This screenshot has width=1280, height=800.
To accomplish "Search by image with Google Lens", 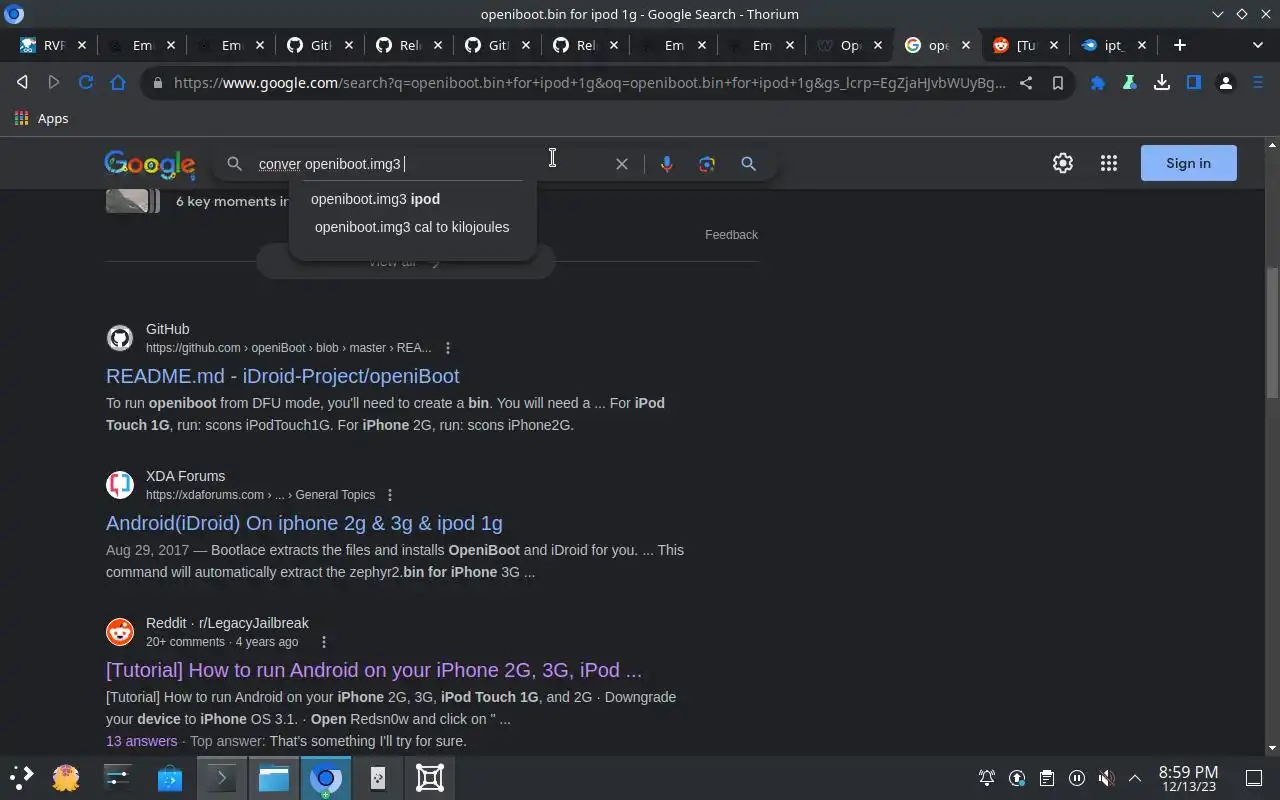I will coord(707,164).
